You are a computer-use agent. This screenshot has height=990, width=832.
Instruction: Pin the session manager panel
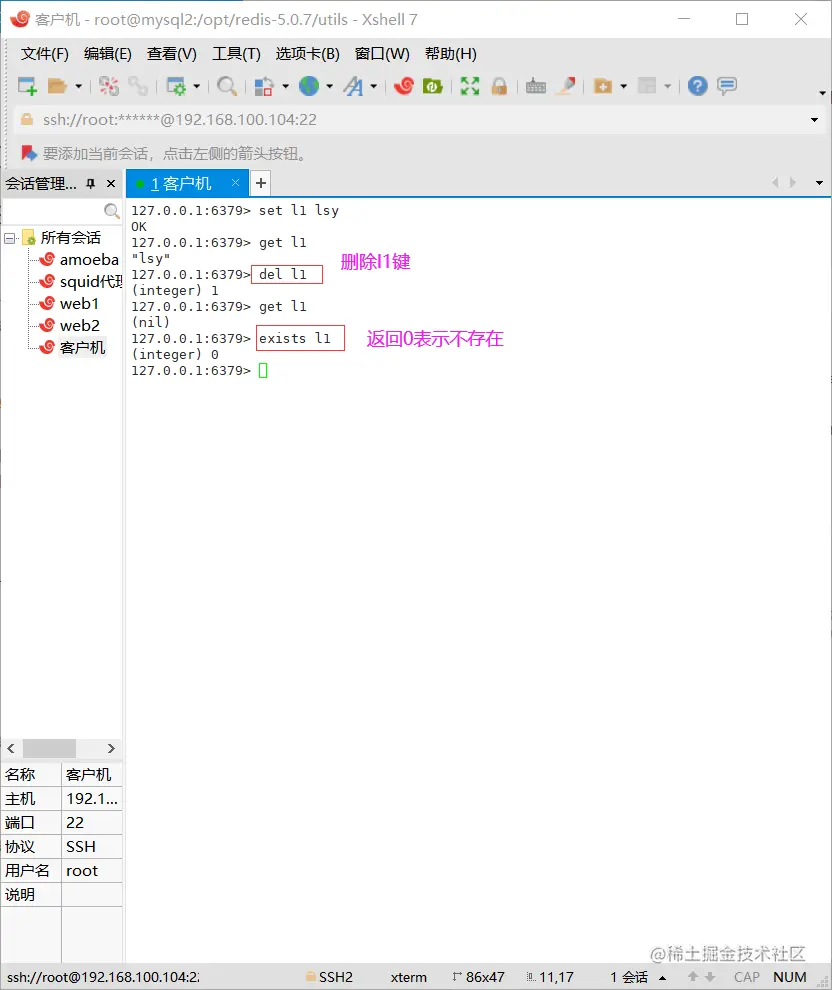pyautogui.click(x=91, y=184)
